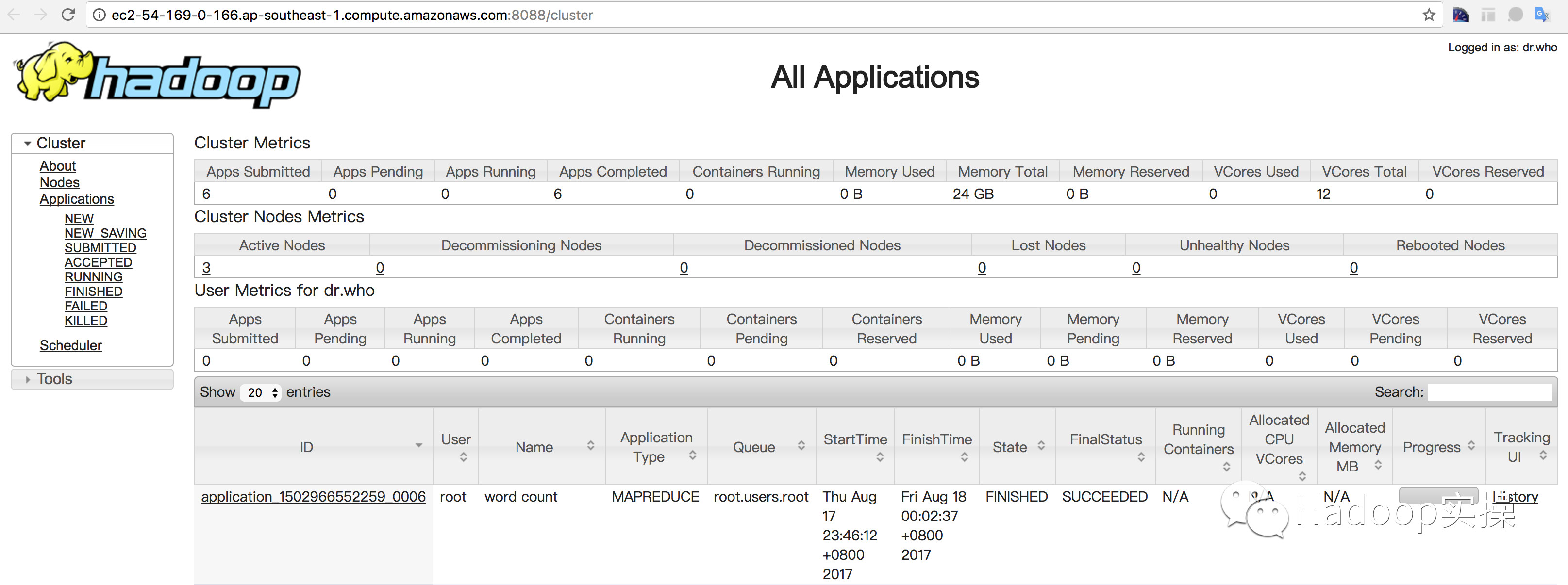Click the Unhealthy Nodes count link
This screenshot has height=585, width=1568.
pos(1136,268)
